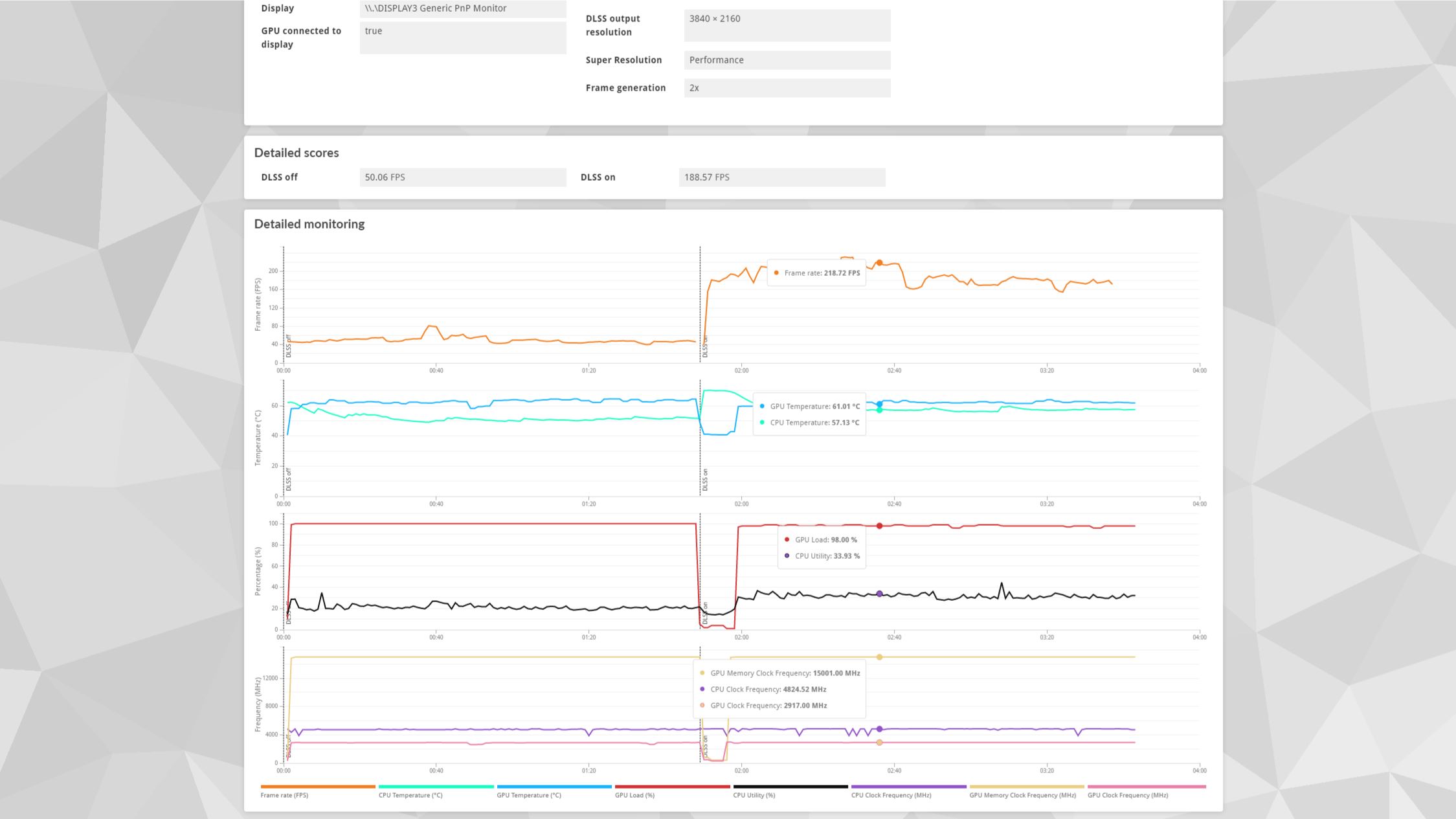Click the red GPU Load data point marker
Image resolution: width=1456 pixels, height=819 pixels.
(x=879, y=526)
